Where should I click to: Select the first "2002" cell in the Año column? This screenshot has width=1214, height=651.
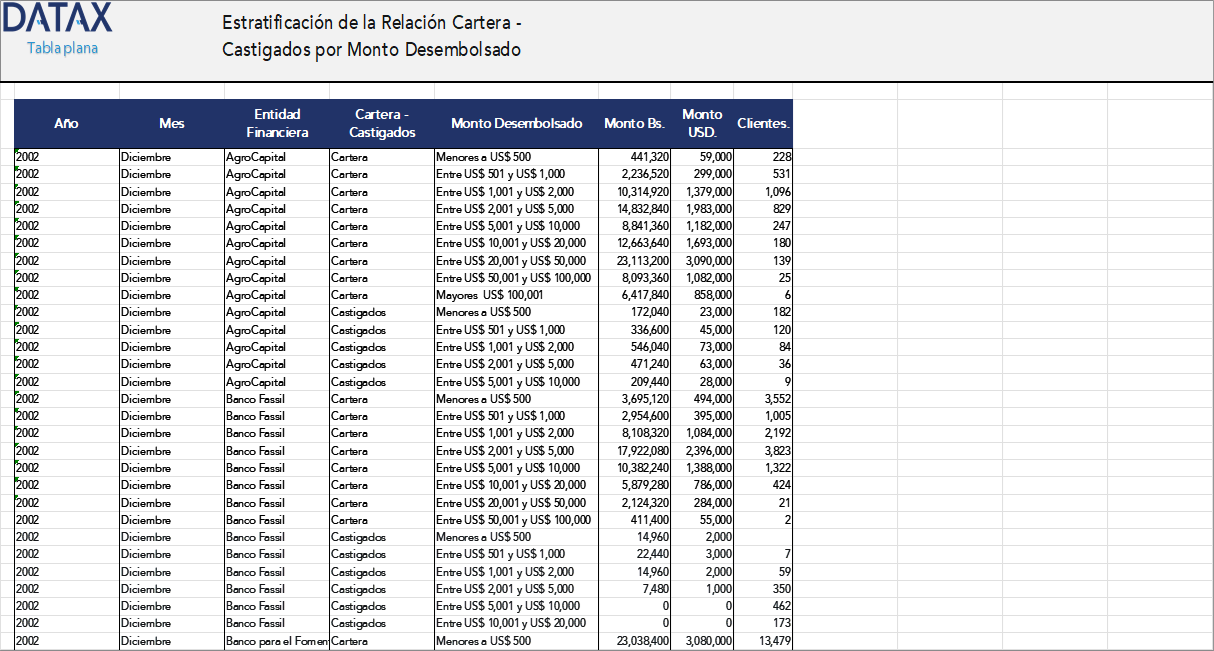30,156
